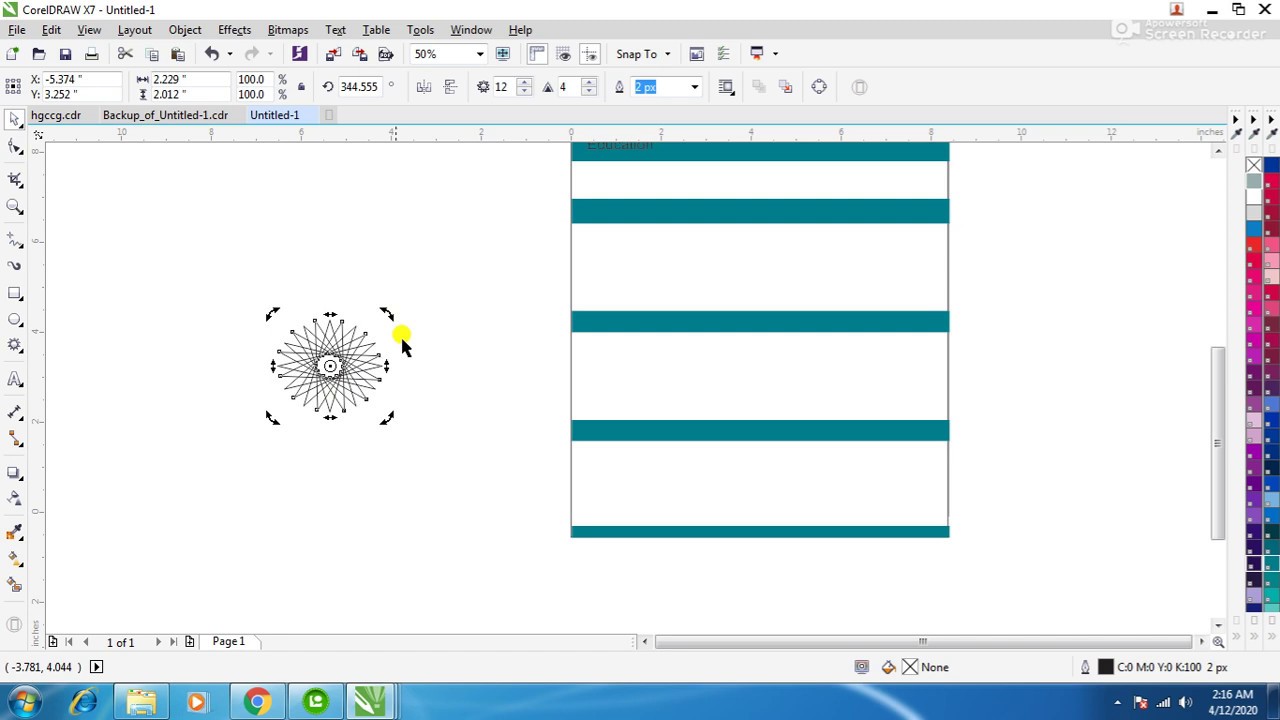Select the Pick tool in toolbox

coord(15,119)
